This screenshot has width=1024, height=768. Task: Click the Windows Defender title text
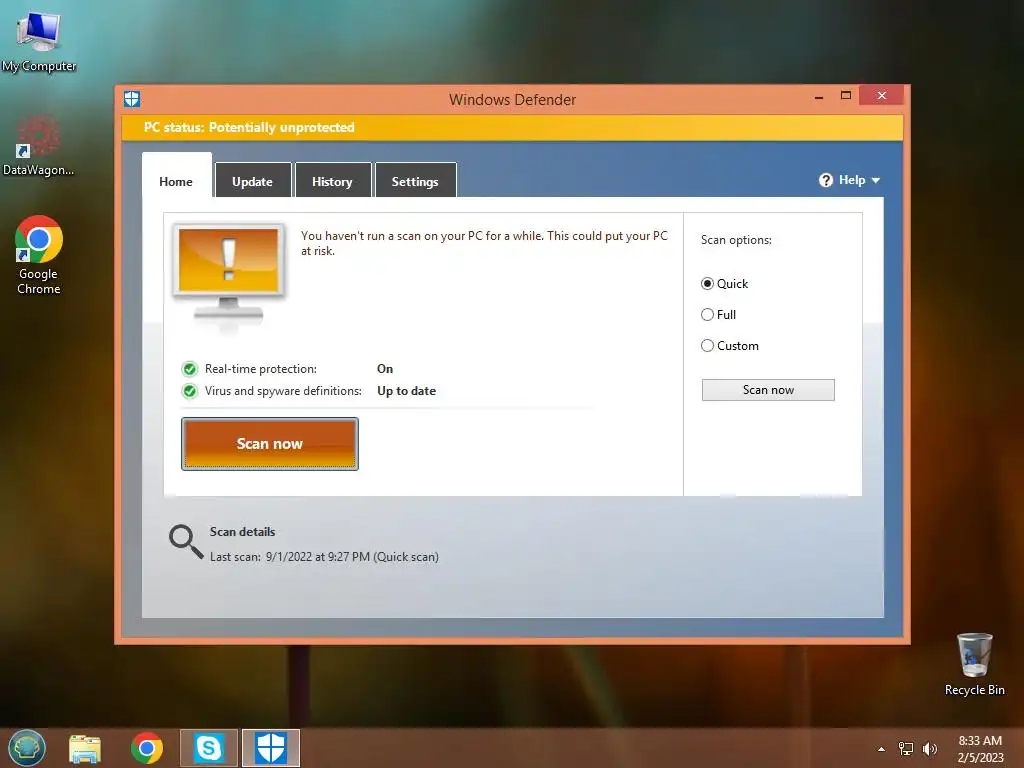coord(513,100)
